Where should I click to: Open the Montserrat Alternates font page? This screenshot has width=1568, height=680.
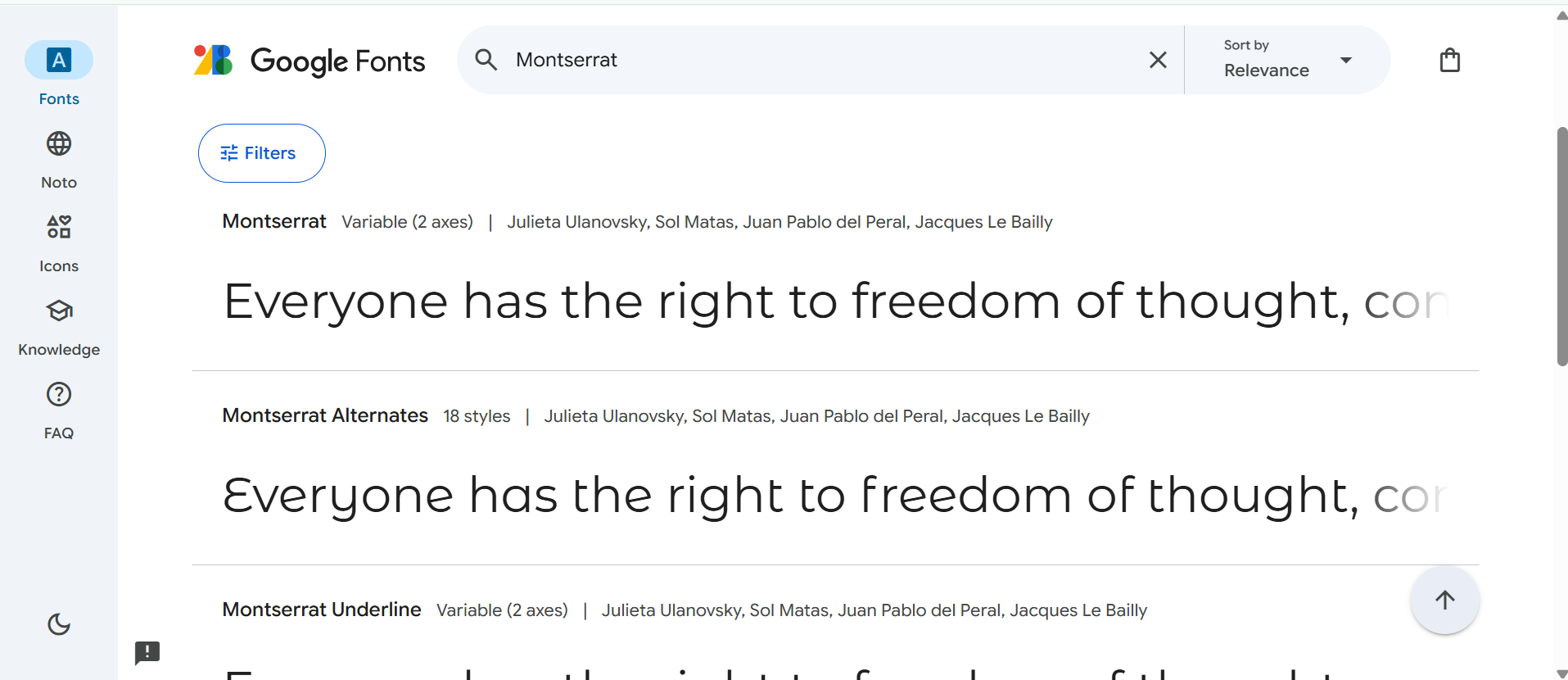(x=325, y=415)
